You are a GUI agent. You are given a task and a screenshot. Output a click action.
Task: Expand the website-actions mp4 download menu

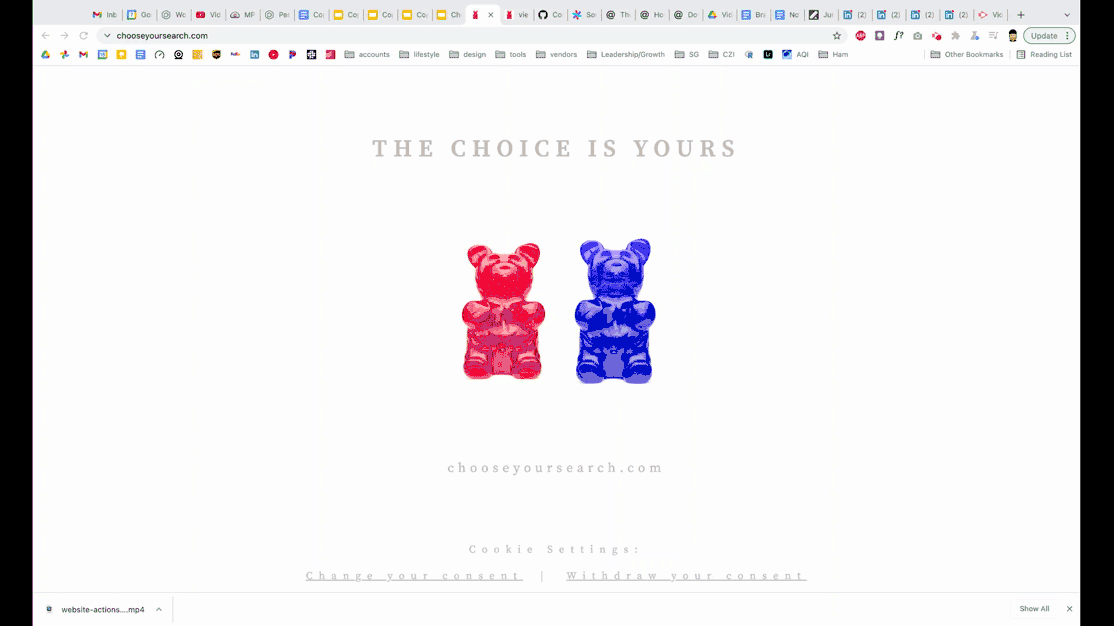[159, 609]
